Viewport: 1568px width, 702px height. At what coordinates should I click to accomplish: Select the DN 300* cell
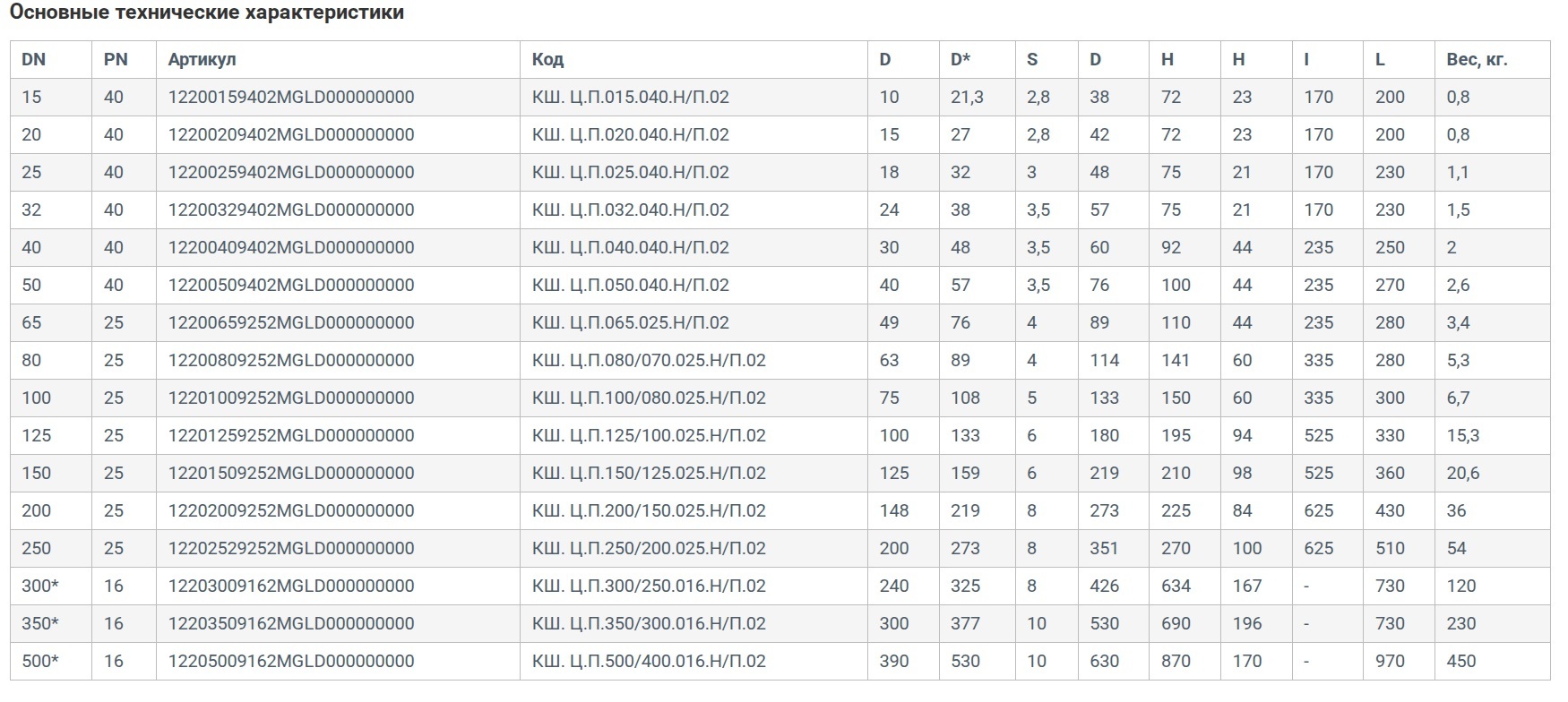tap(40, 586)
